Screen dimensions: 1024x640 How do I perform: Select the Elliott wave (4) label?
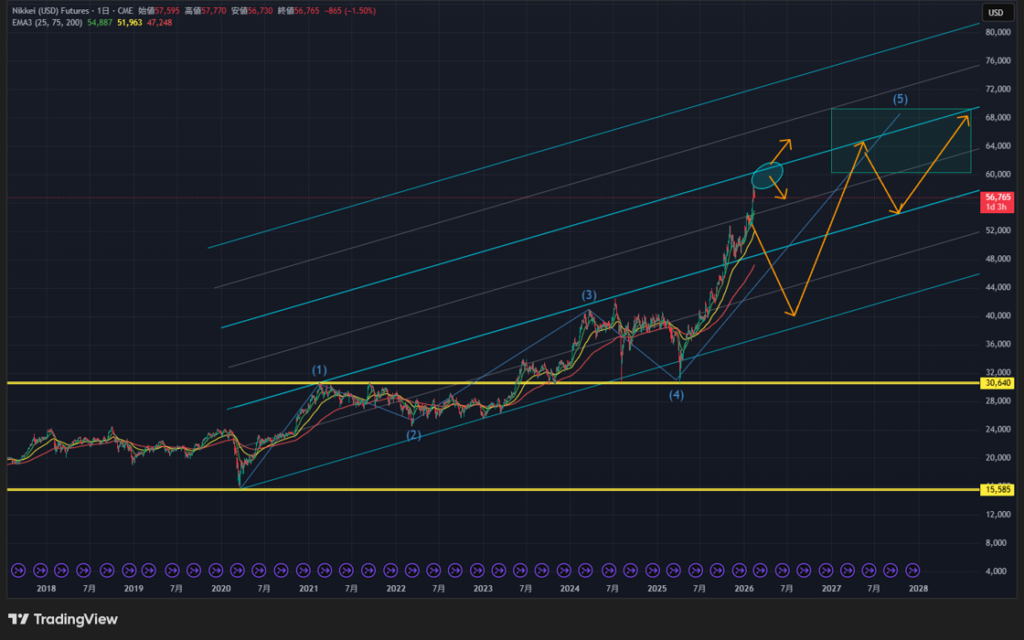pos(677,396)
